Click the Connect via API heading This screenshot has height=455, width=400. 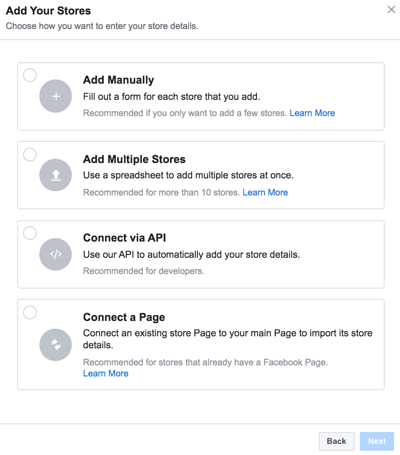[124, 238]
